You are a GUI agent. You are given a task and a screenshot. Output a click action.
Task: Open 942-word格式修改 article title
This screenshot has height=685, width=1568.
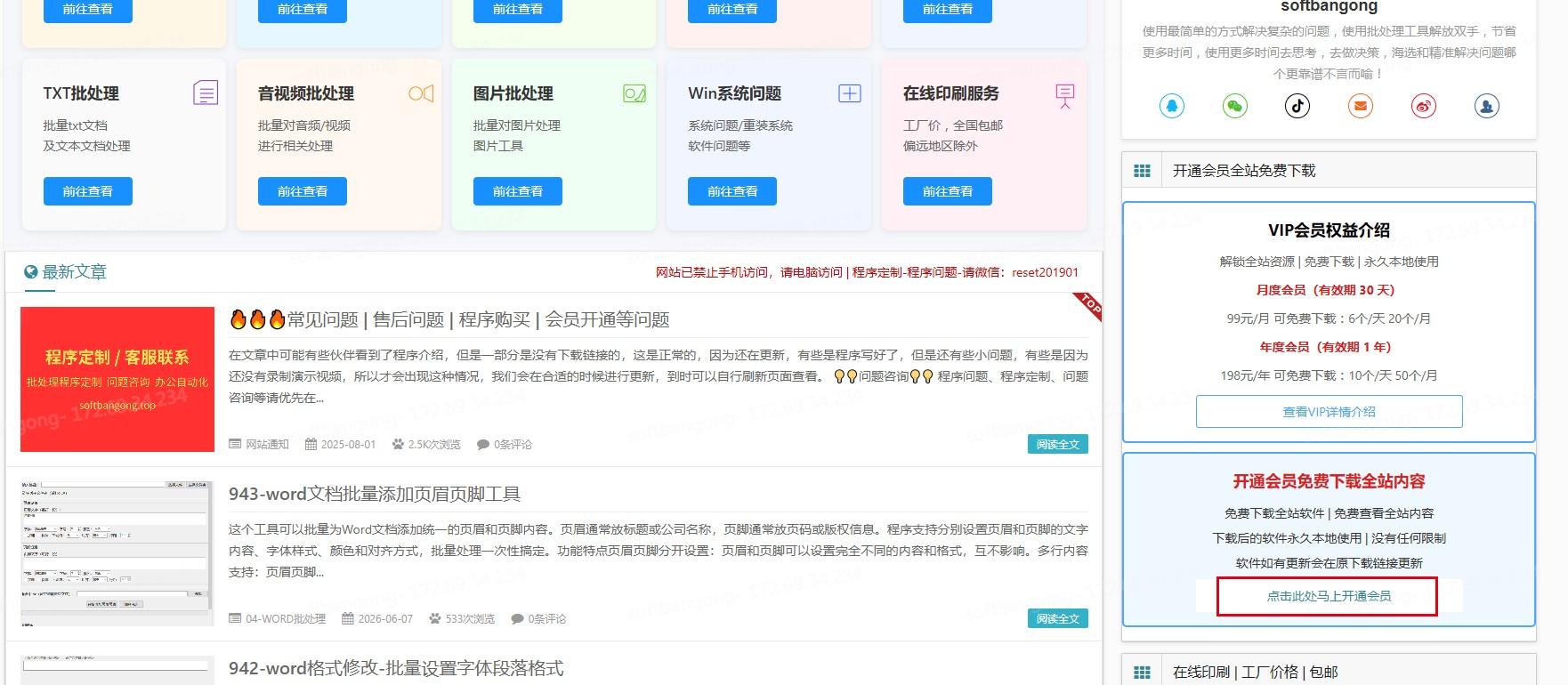pyautogui.click(x=396, y=668)
